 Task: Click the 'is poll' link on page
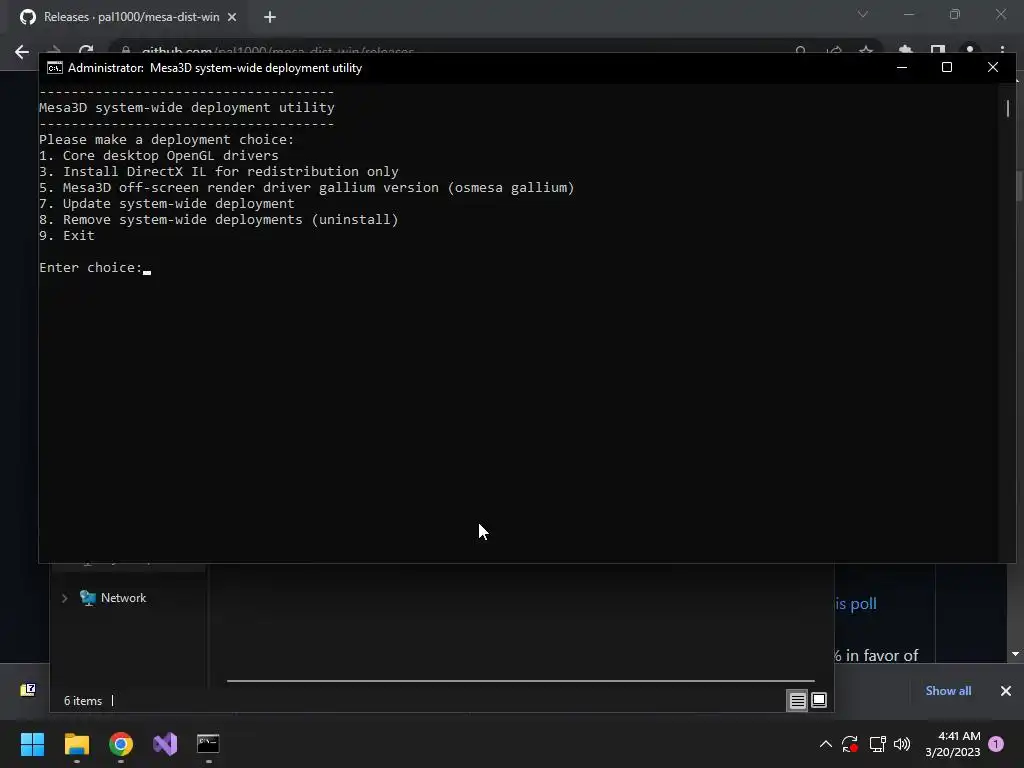(x=856, y=604)
